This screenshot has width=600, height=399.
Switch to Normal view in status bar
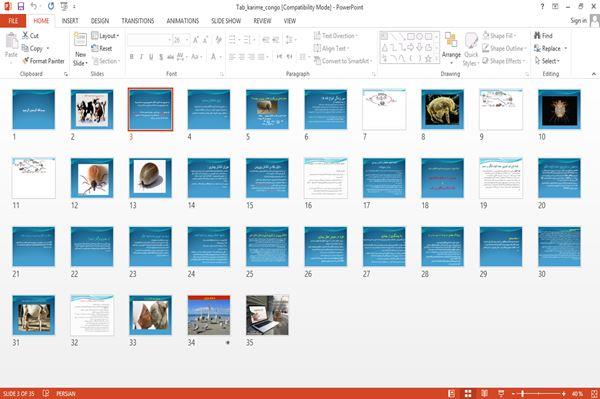coord(452,393)
